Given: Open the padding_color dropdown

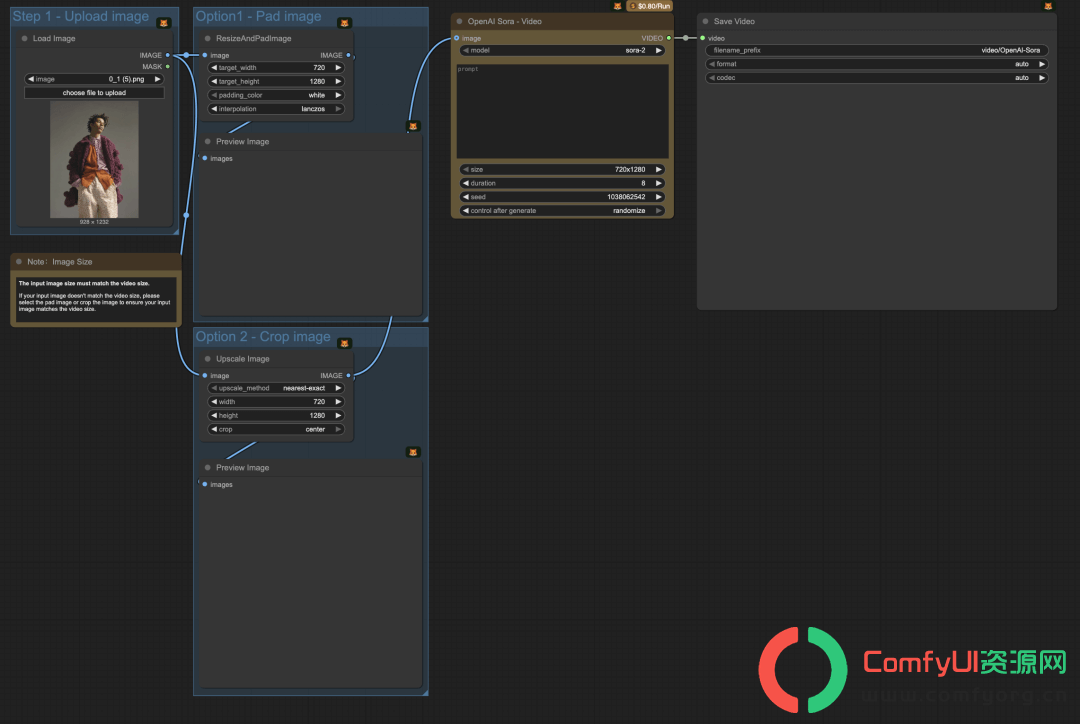Looking at the screenshot, I should [276, 95].
